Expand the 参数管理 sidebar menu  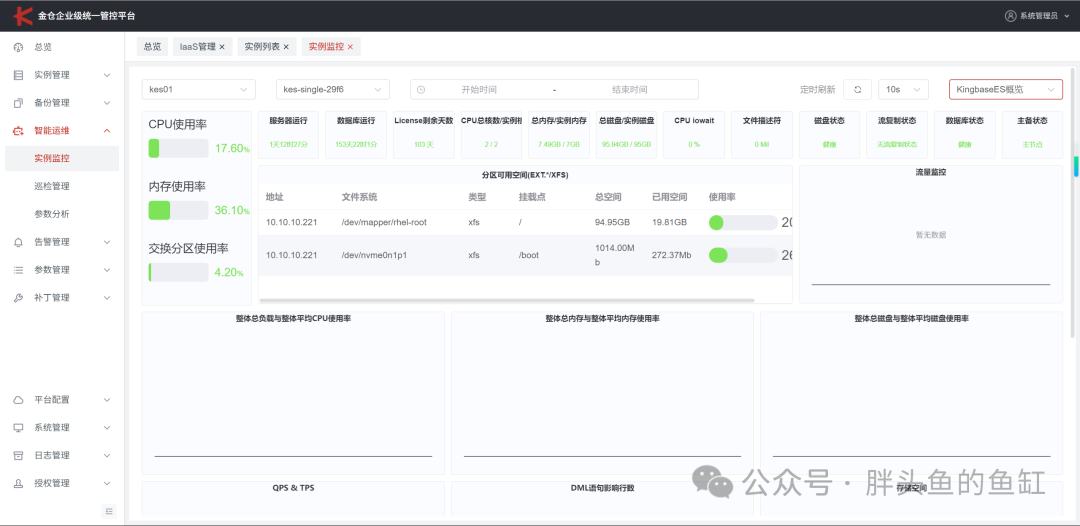[x=62, y=270]
